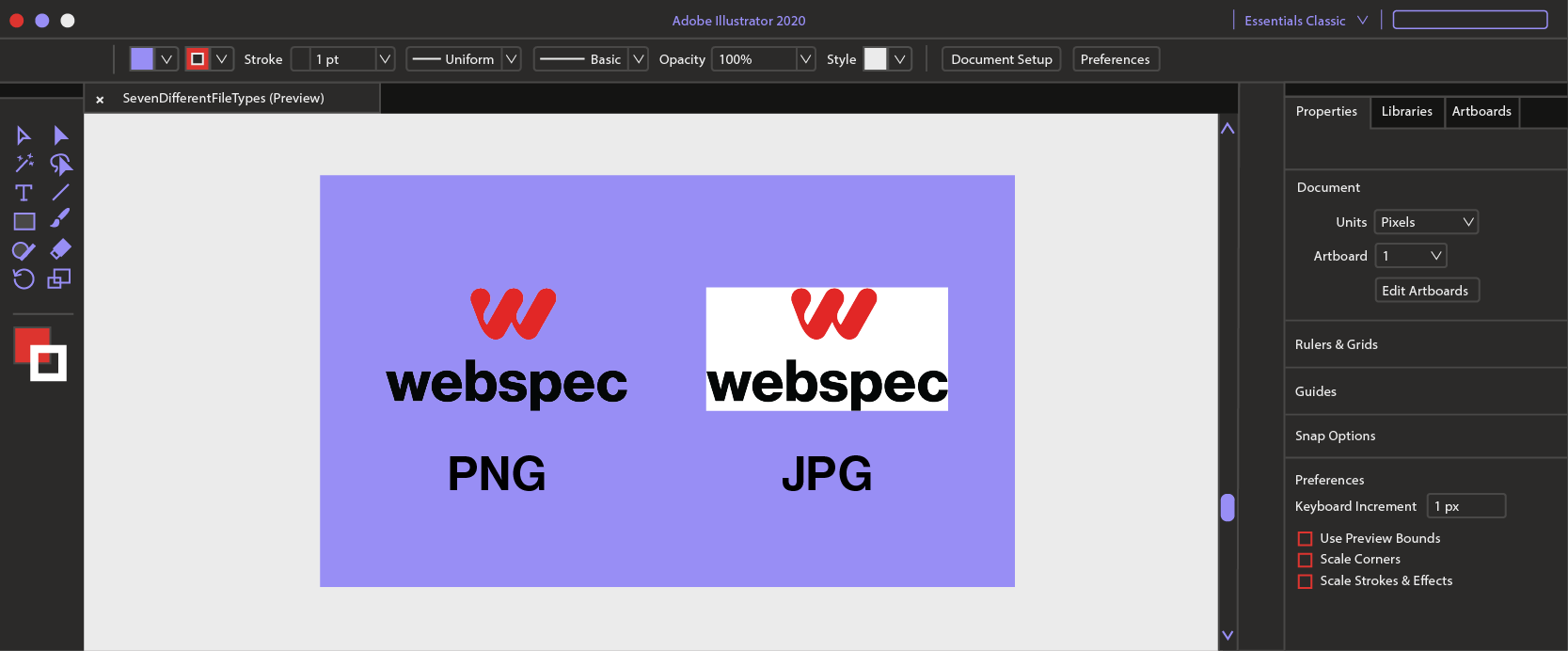The width and height of the screenshot is (1568, 651).
Task: Select the Type tool
Action: 24,193
